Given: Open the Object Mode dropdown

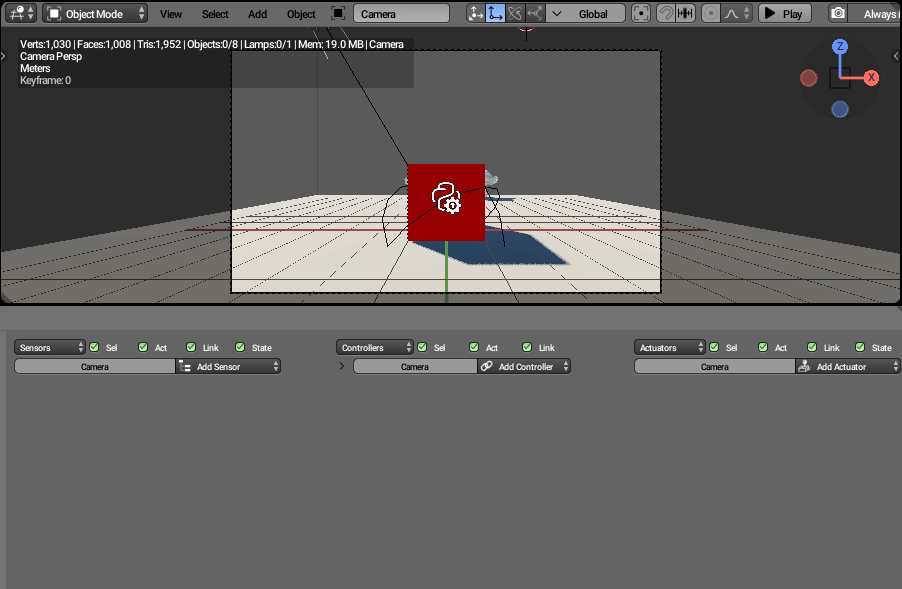Looking at the screenshot, I should (x=96, y=14).
